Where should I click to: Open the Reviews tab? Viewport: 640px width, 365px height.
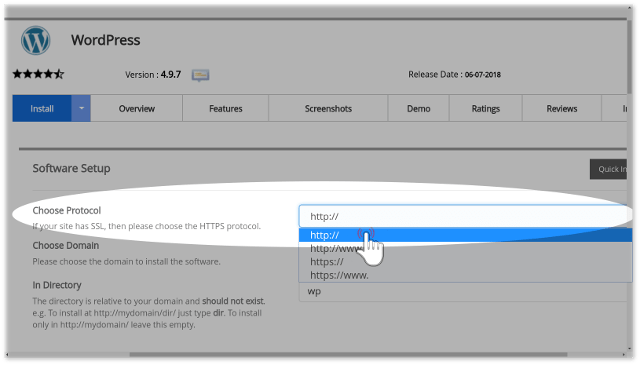tap(562, 109)
